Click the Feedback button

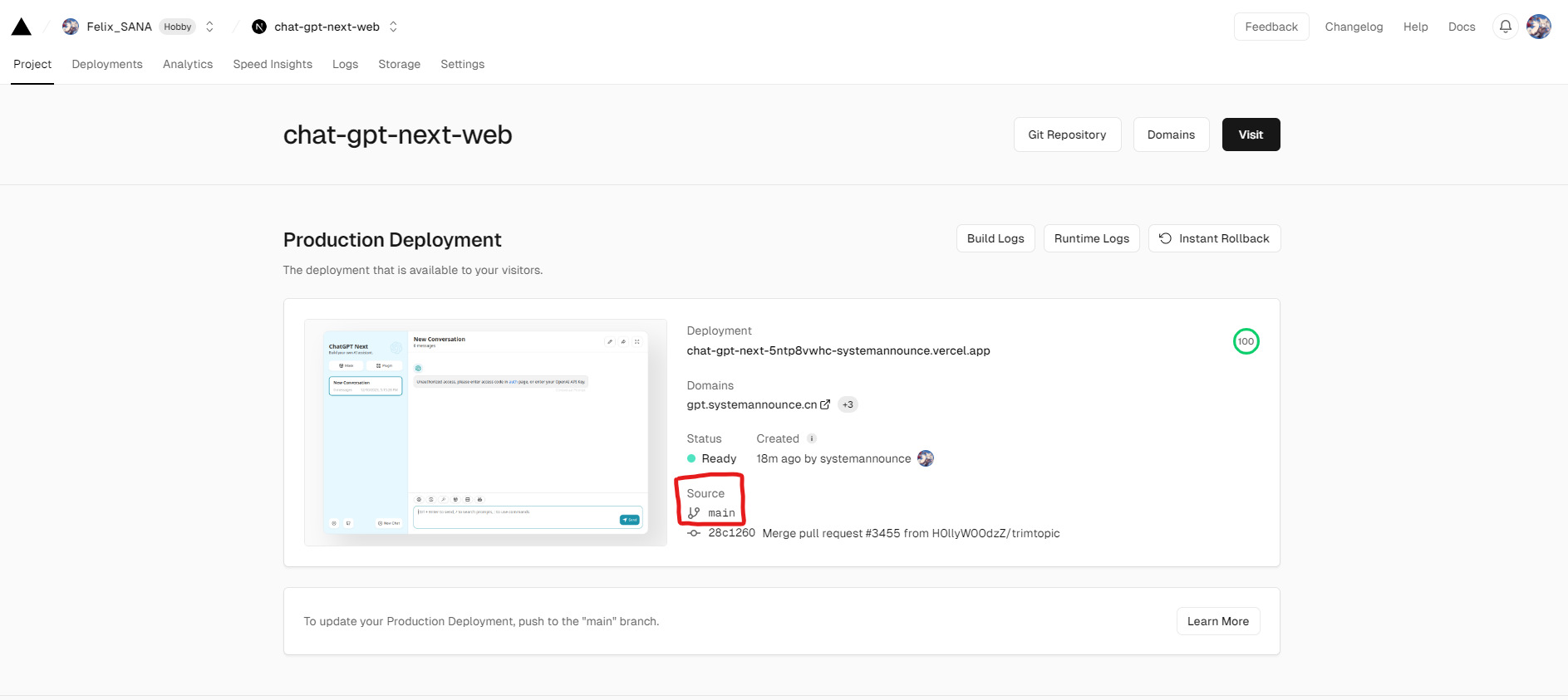coord(1271,27)
